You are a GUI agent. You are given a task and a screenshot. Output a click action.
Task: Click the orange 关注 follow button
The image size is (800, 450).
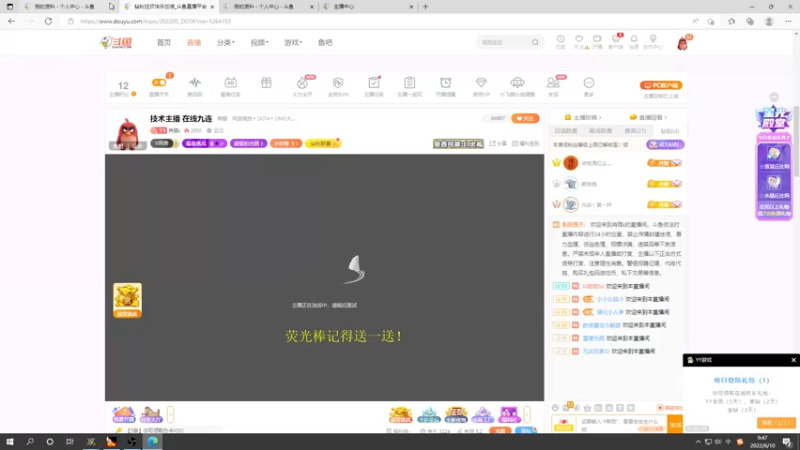[x=525, y=118]
